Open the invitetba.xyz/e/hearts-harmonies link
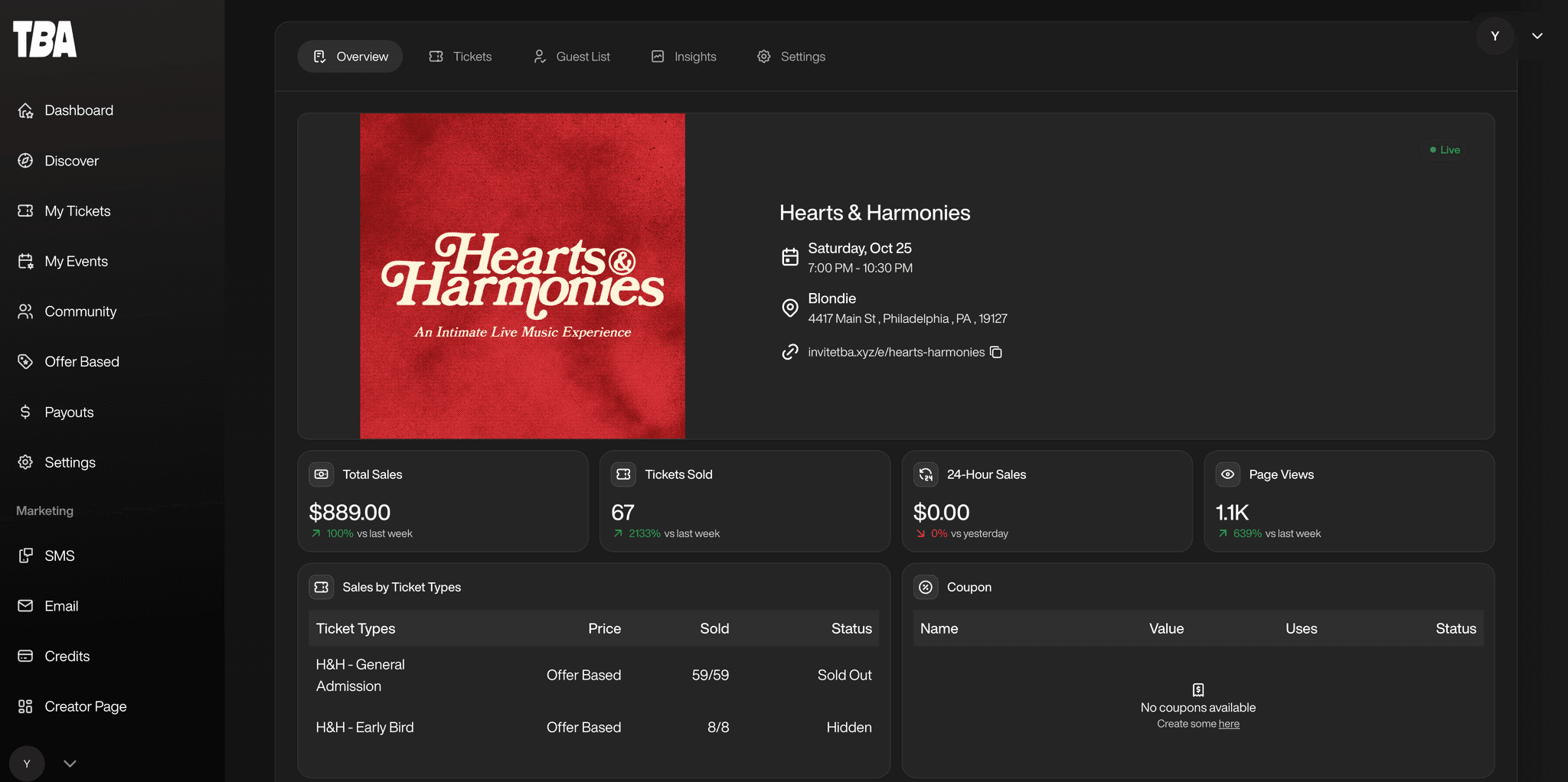Screen dimensions: 1568x782 pos(896,352)
